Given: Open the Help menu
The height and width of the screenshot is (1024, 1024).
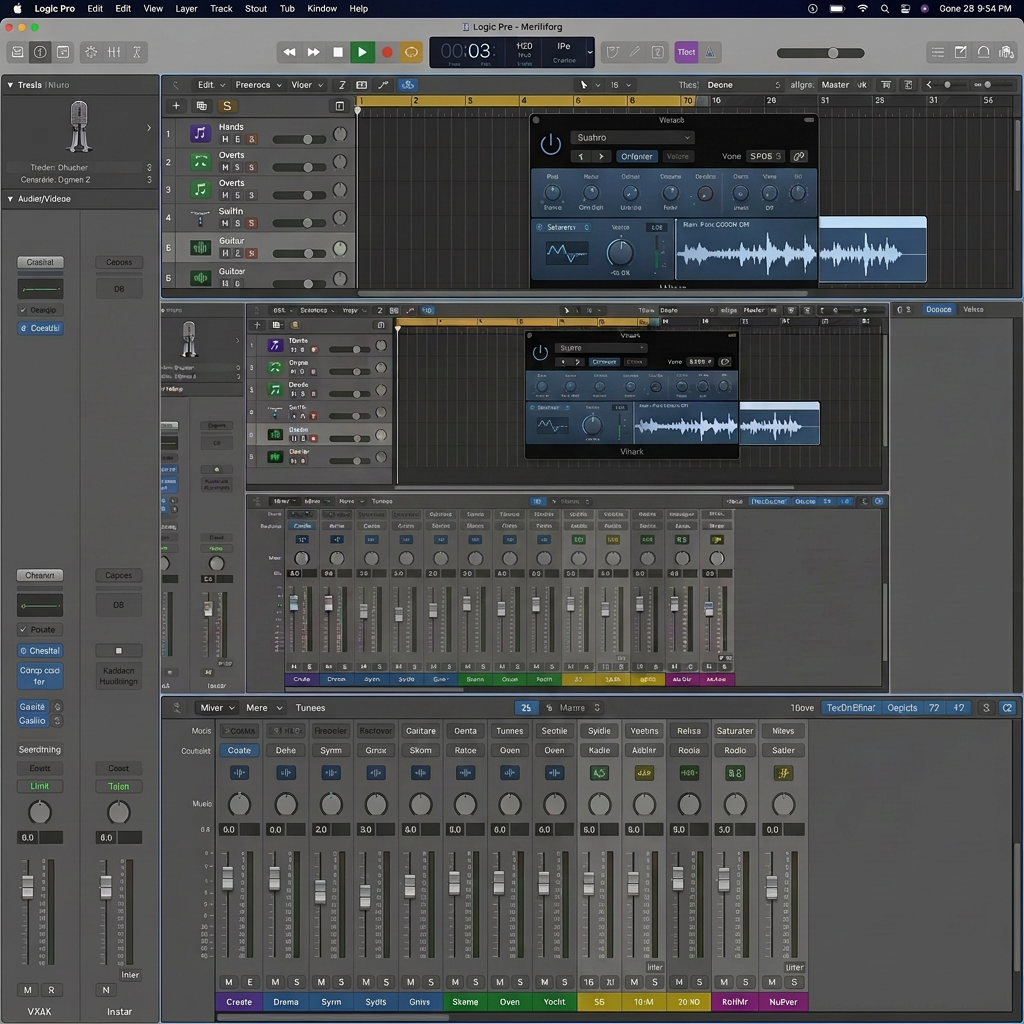Looking at the screenshot, I should pos(359,8).
